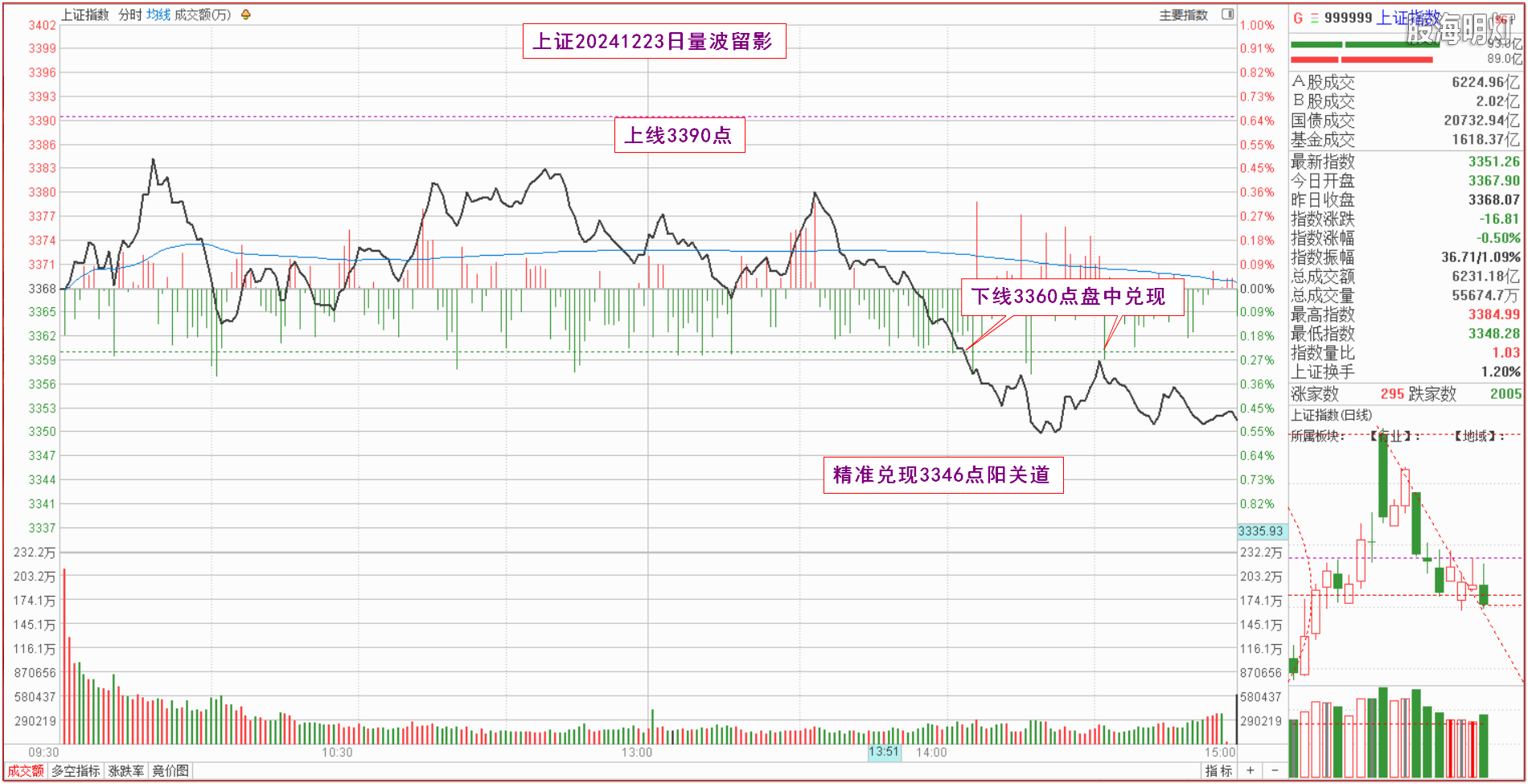Click the 成交额(万) volume label
Screen dimensions: 1528x784
tap(203, 14)
